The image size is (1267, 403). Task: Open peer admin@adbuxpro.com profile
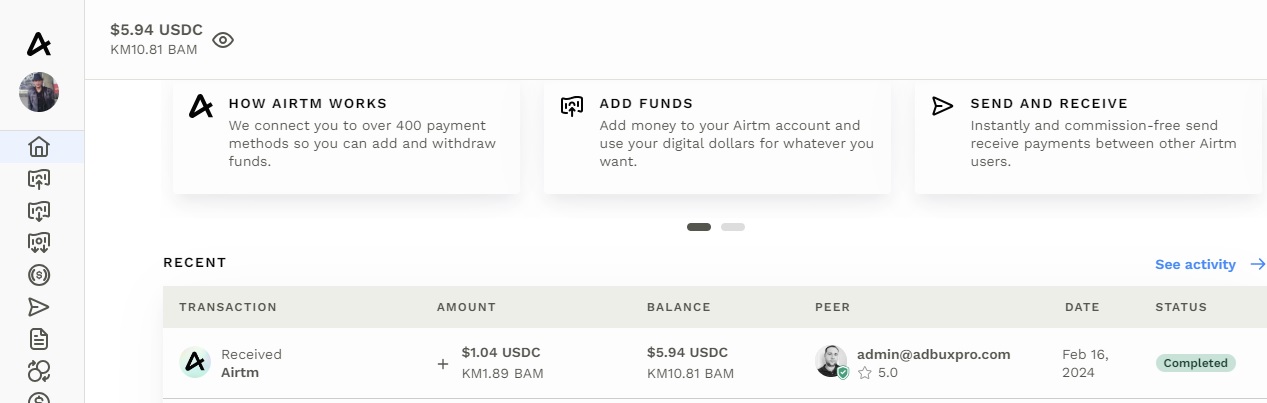pyautogui.click(x=933, y=354)
